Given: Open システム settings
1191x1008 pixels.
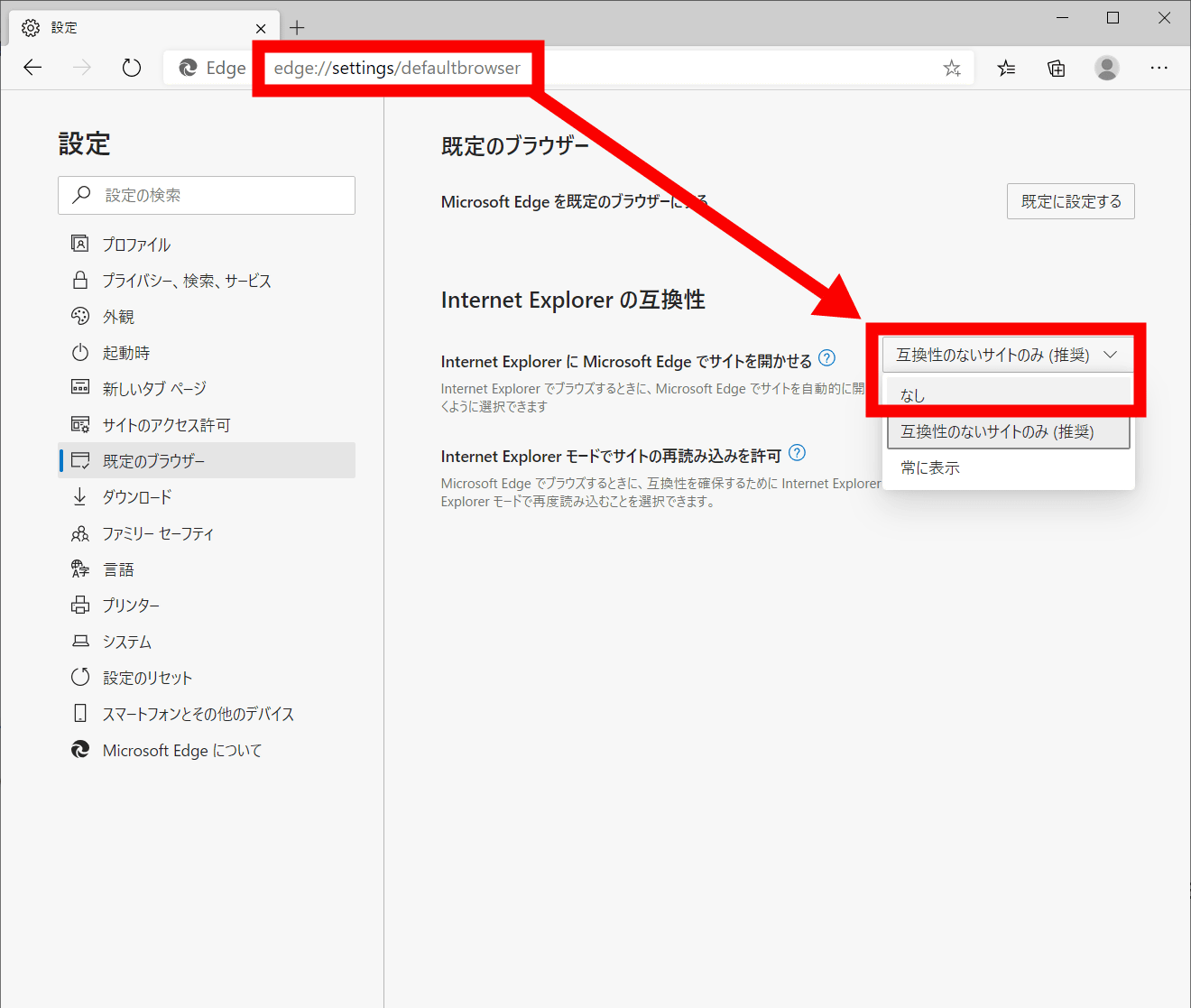Looking at the screenshot, I should tap(207, 642).
